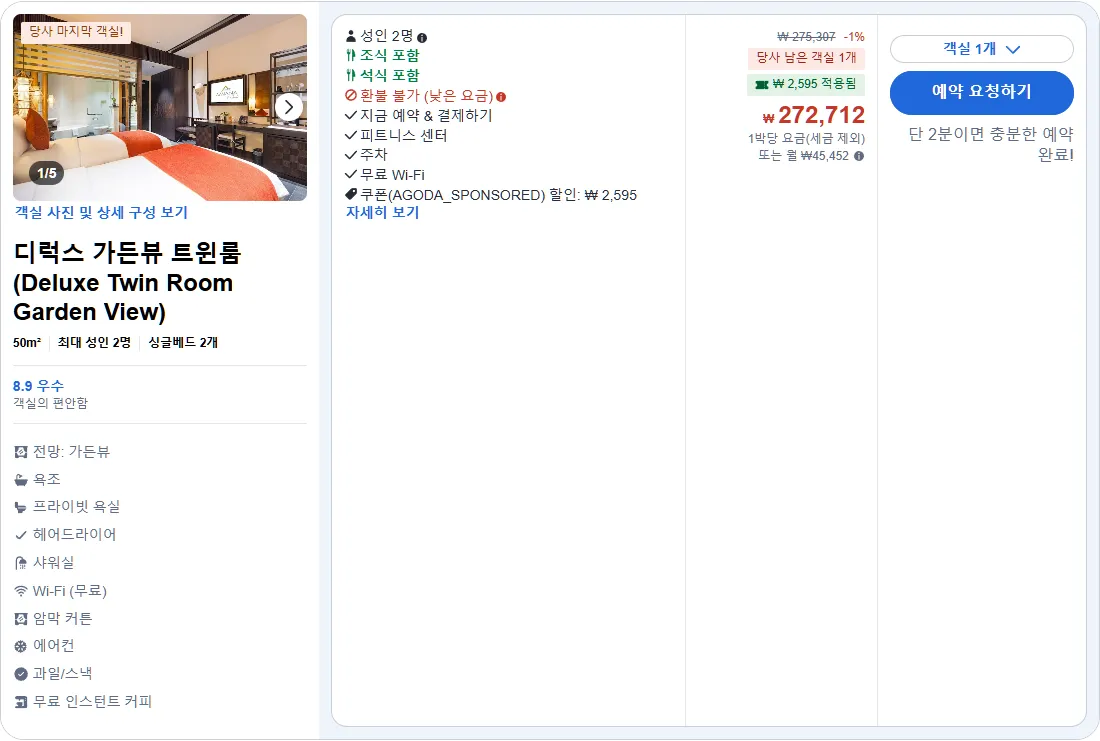1100x741 pixels.
Task: Click the air conditioner icon by 에어컨
Action: (21, 646)
